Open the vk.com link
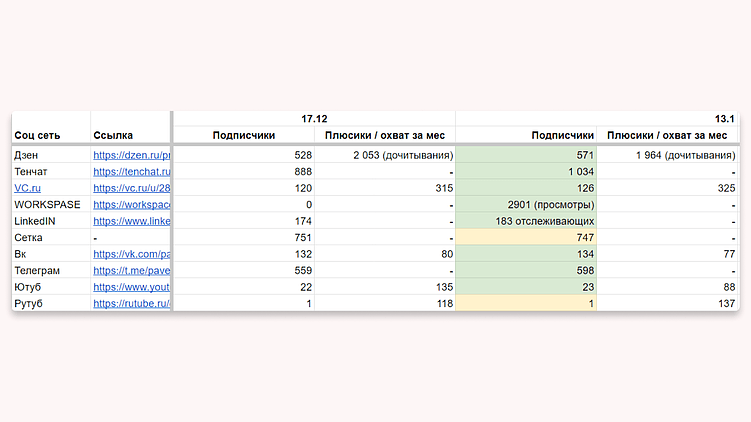The image size is (751, 422). pos(132,254)
